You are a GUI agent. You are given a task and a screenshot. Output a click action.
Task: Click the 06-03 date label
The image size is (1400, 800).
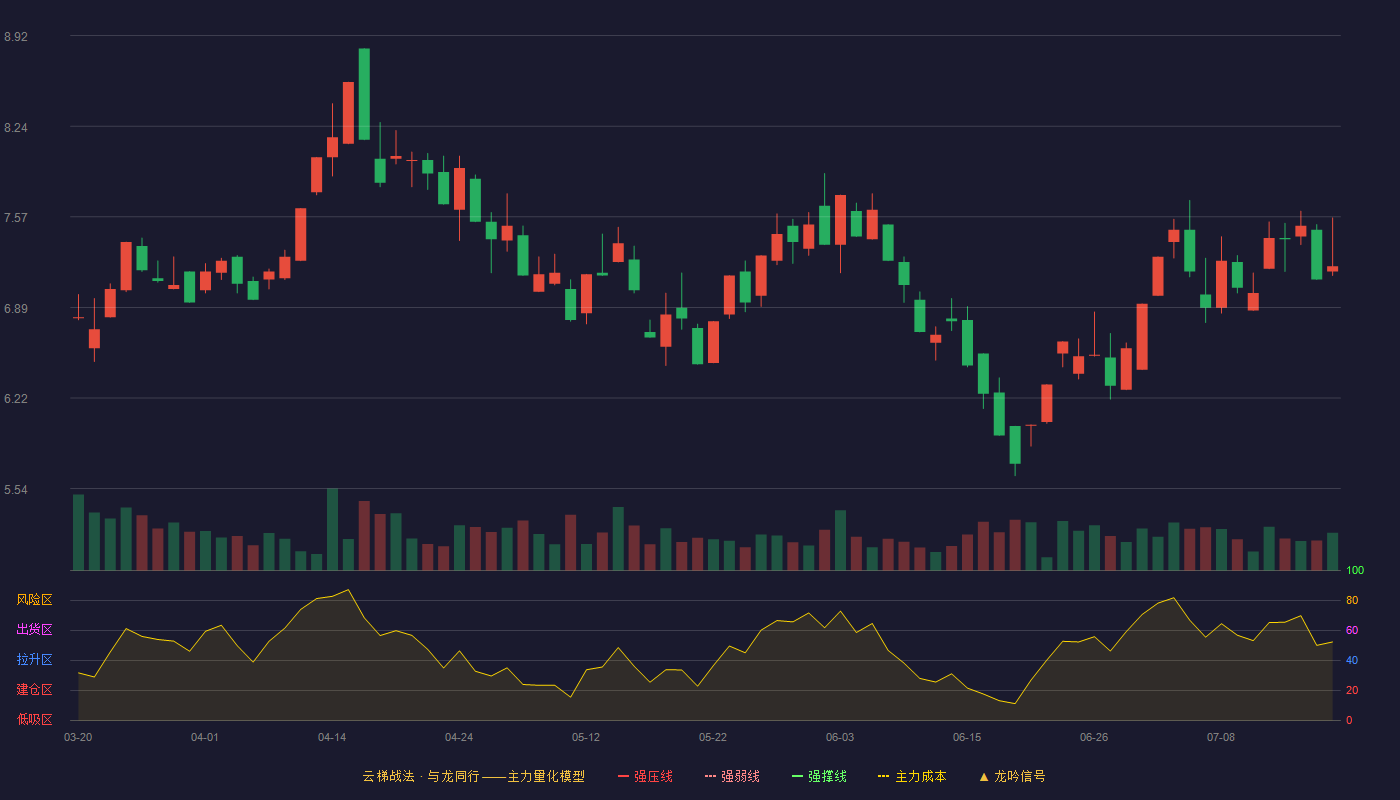tap(840, 737)
